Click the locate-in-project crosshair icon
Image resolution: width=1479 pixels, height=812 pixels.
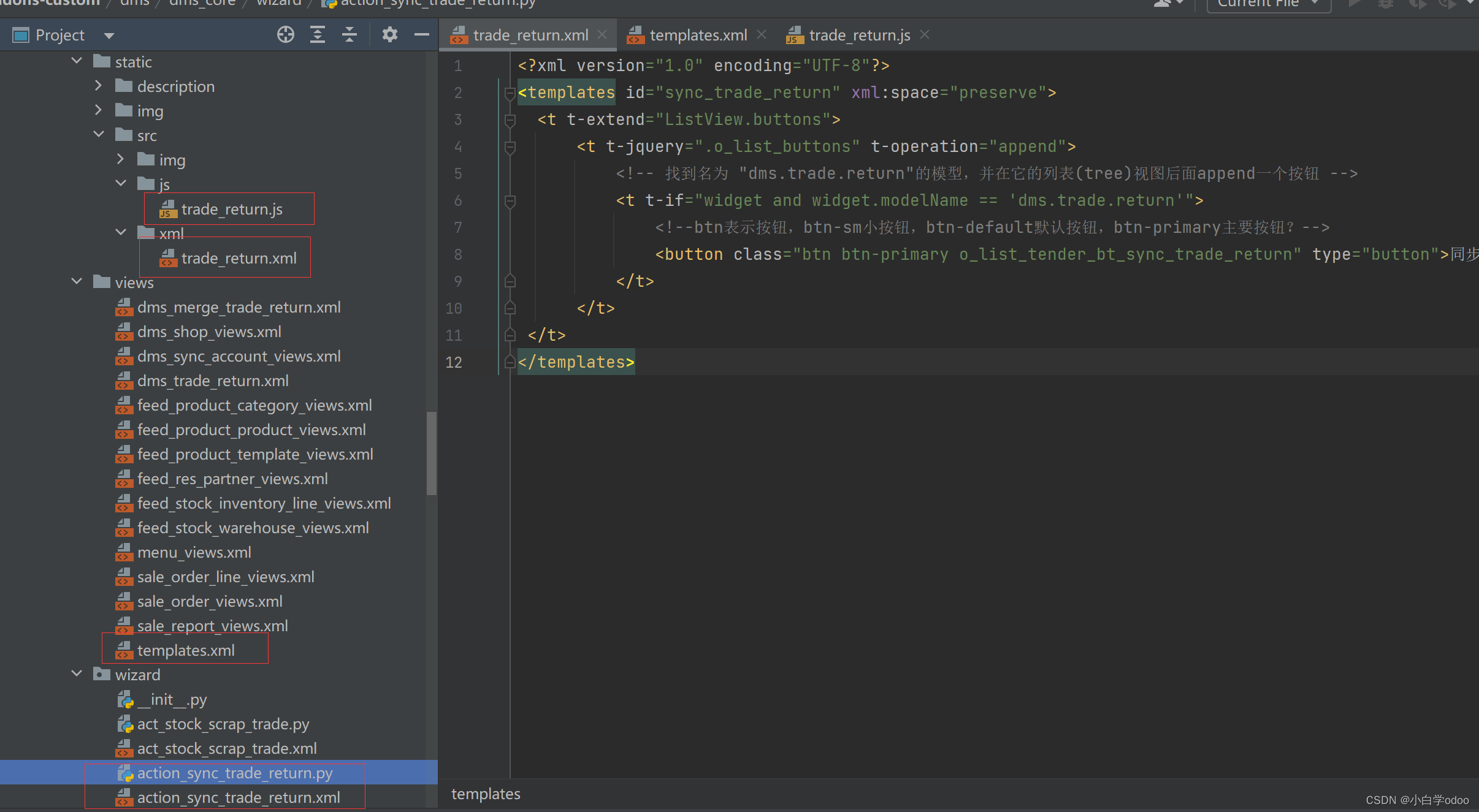[285, 35]
